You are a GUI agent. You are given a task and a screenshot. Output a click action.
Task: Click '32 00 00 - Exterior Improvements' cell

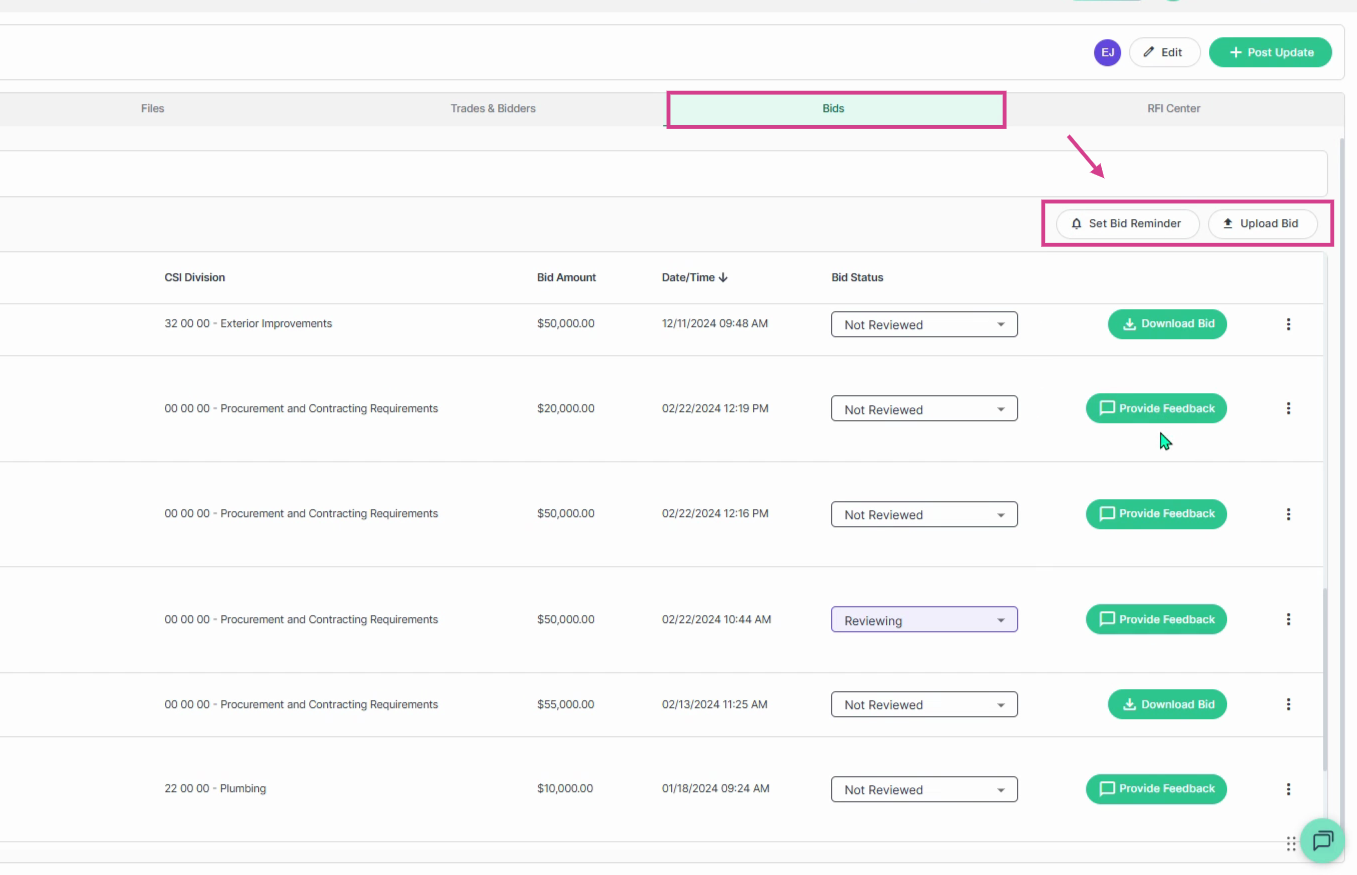point(248,324)
